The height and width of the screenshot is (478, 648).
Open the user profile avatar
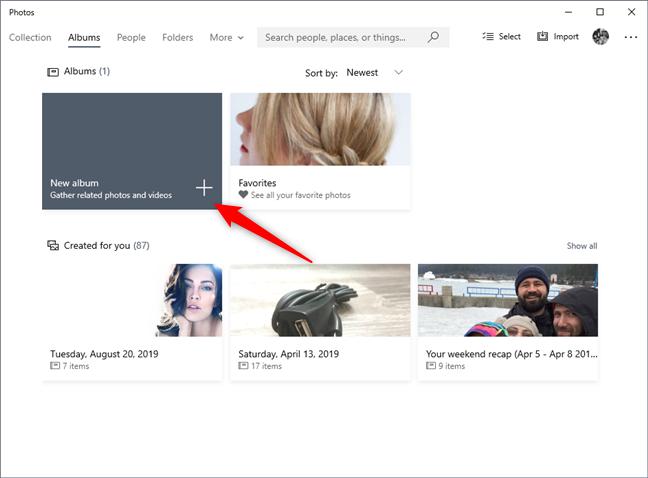tap(600, 37)
